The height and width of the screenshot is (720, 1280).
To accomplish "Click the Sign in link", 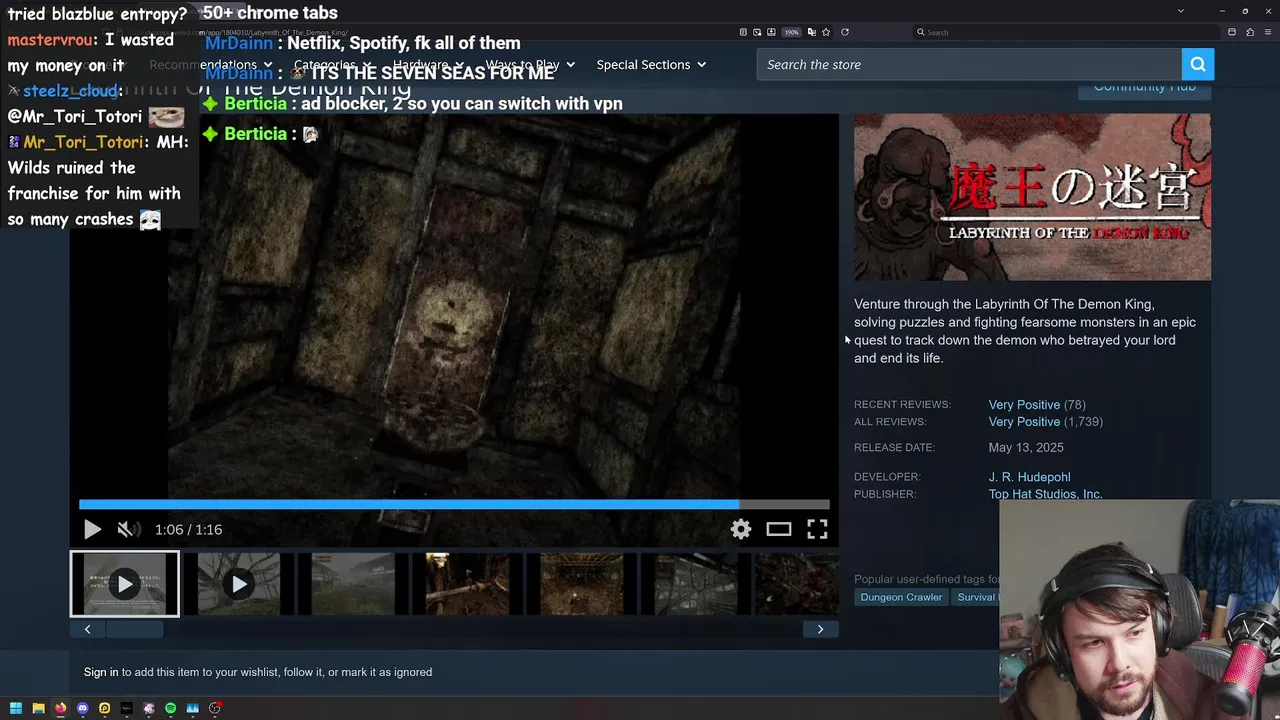I will pyautogui.click(x=101, y=672).
